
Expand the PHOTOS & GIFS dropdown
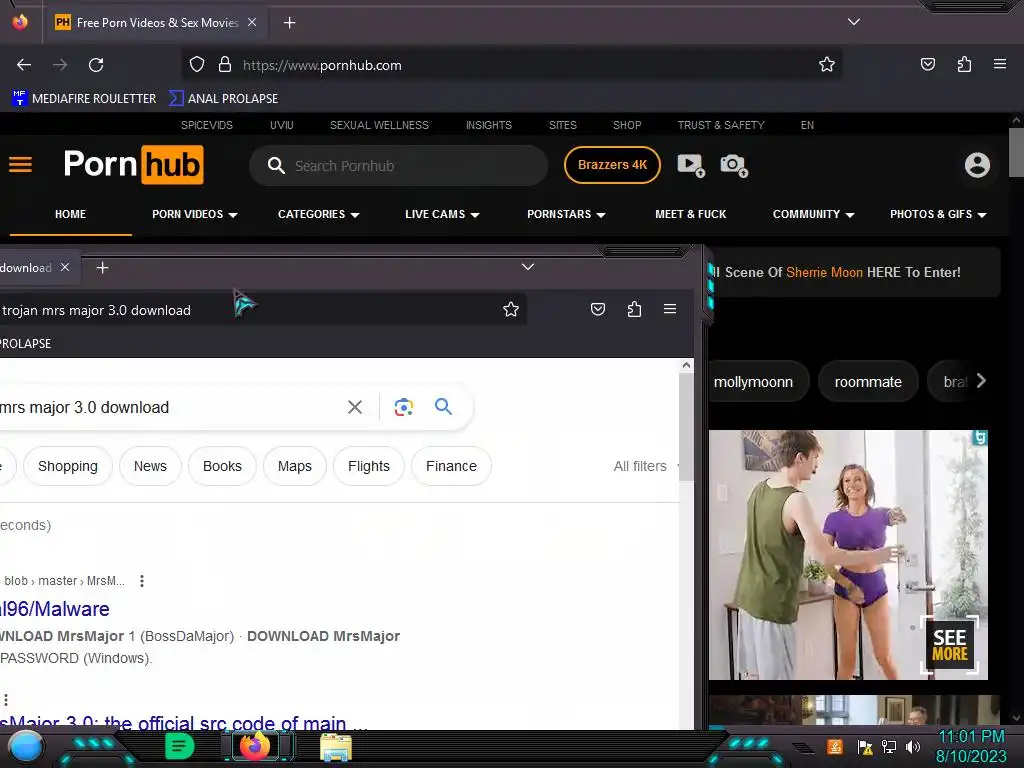click(x=938, y=214)
